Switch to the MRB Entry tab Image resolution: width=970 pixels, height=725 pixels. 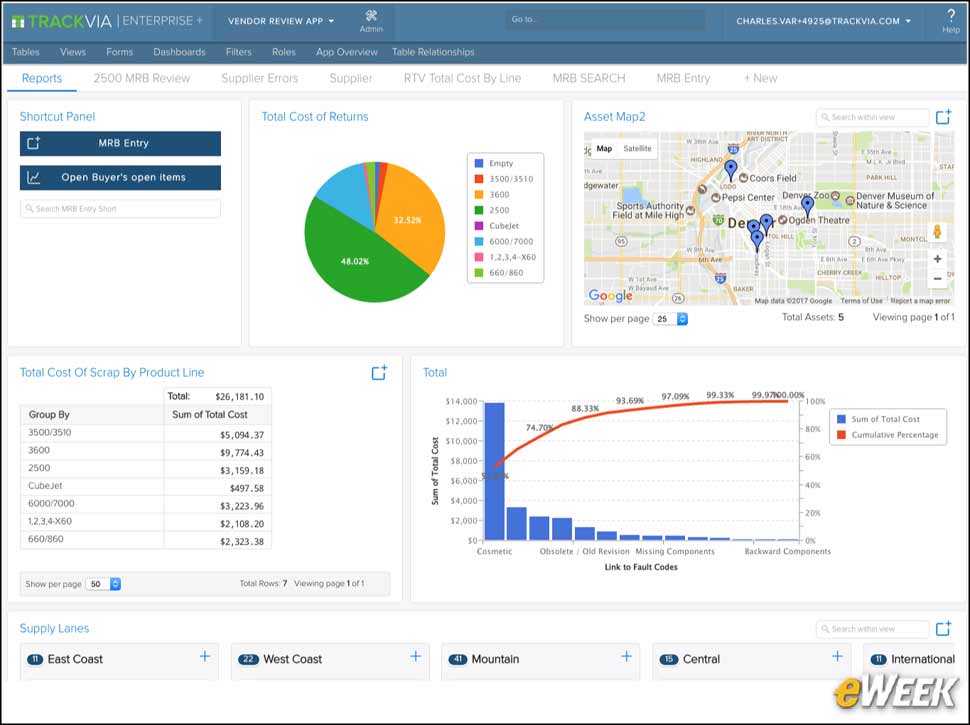click(x=683, y=79)
